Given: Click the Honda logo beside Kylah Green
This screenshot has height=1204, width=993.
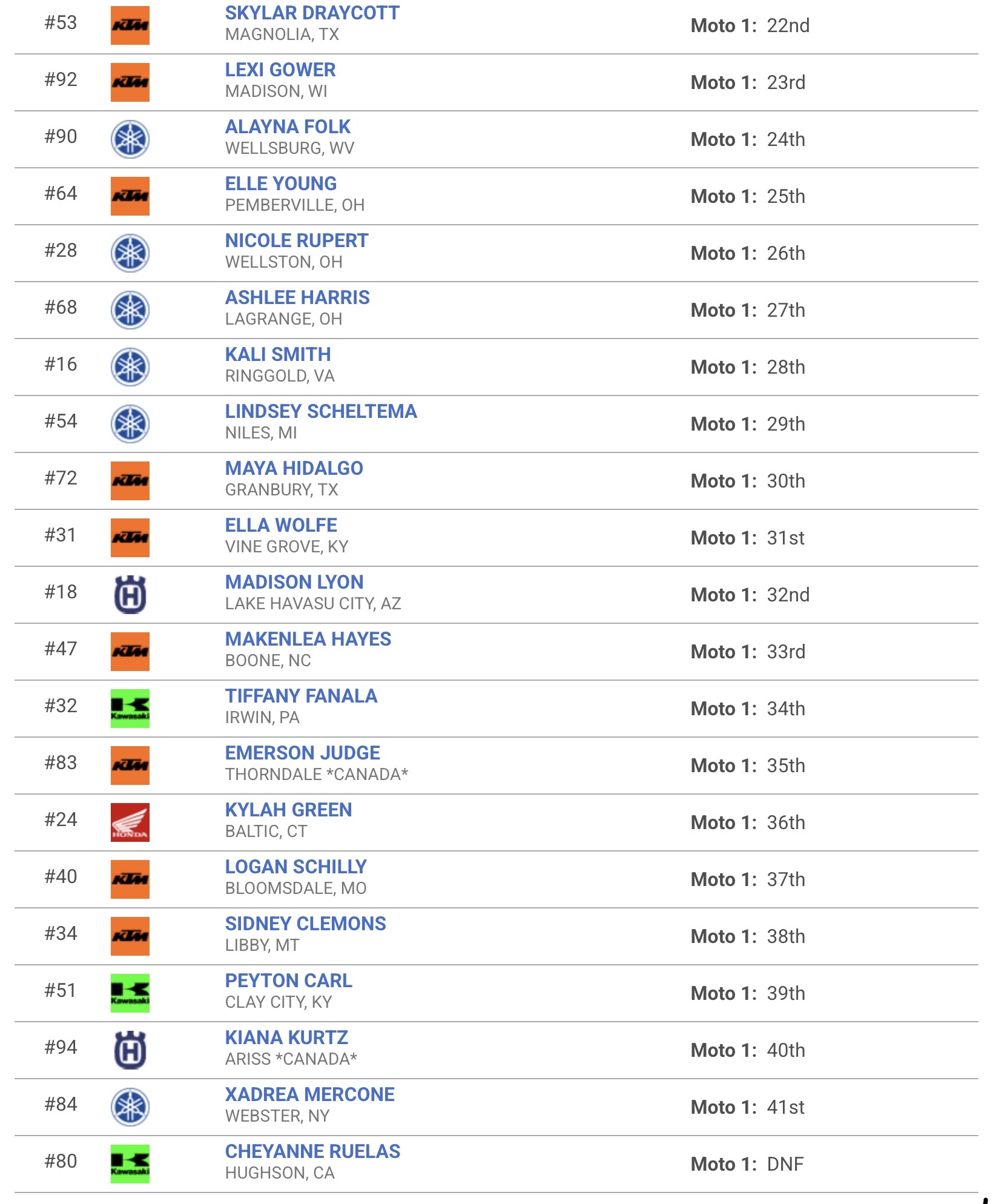Looking at the screenshot, I should [x=130, y=822].
